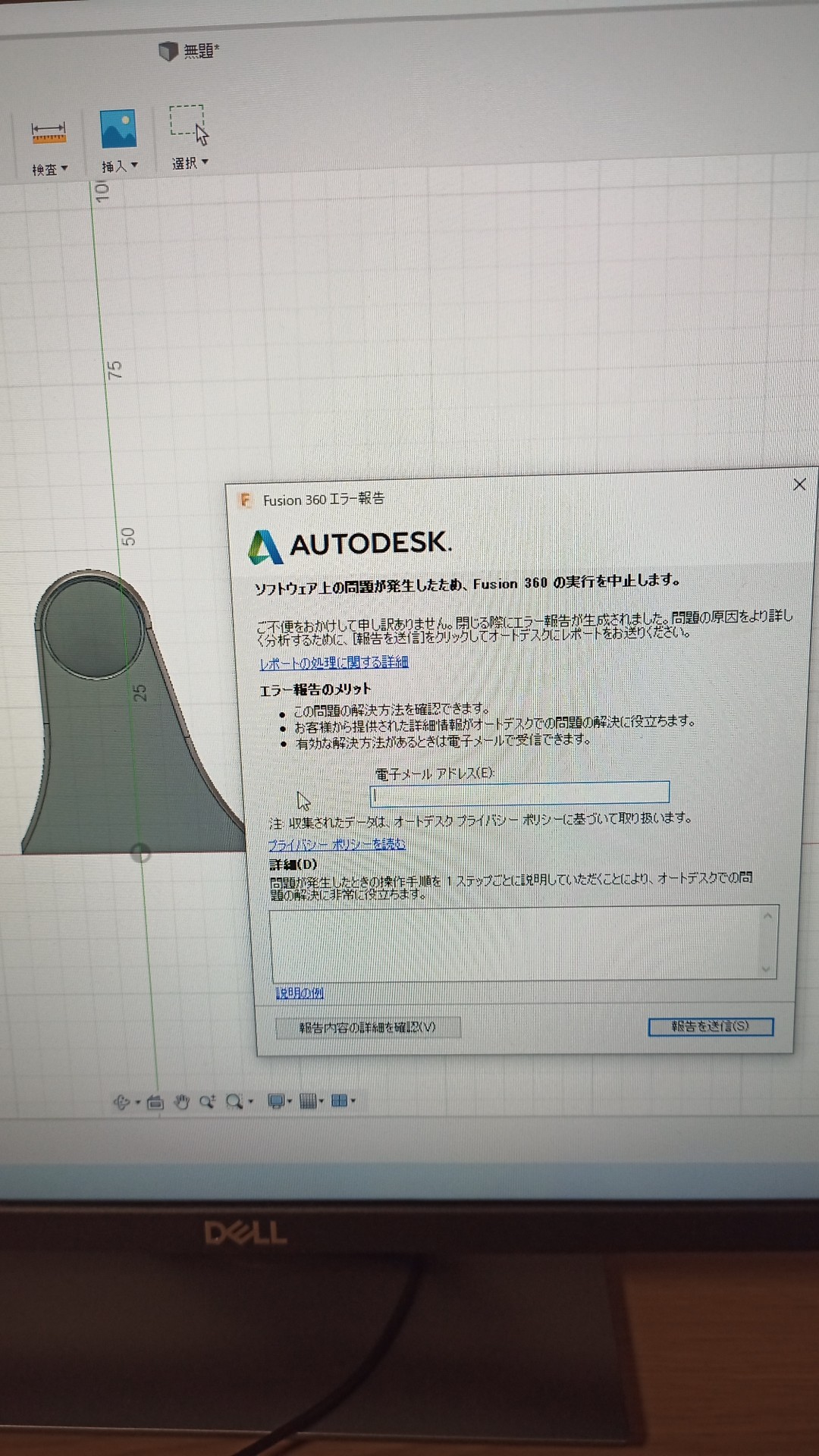Click Grid and Snaps icon
This screenshot has height=1456, width=819.
pos(308,1101)
